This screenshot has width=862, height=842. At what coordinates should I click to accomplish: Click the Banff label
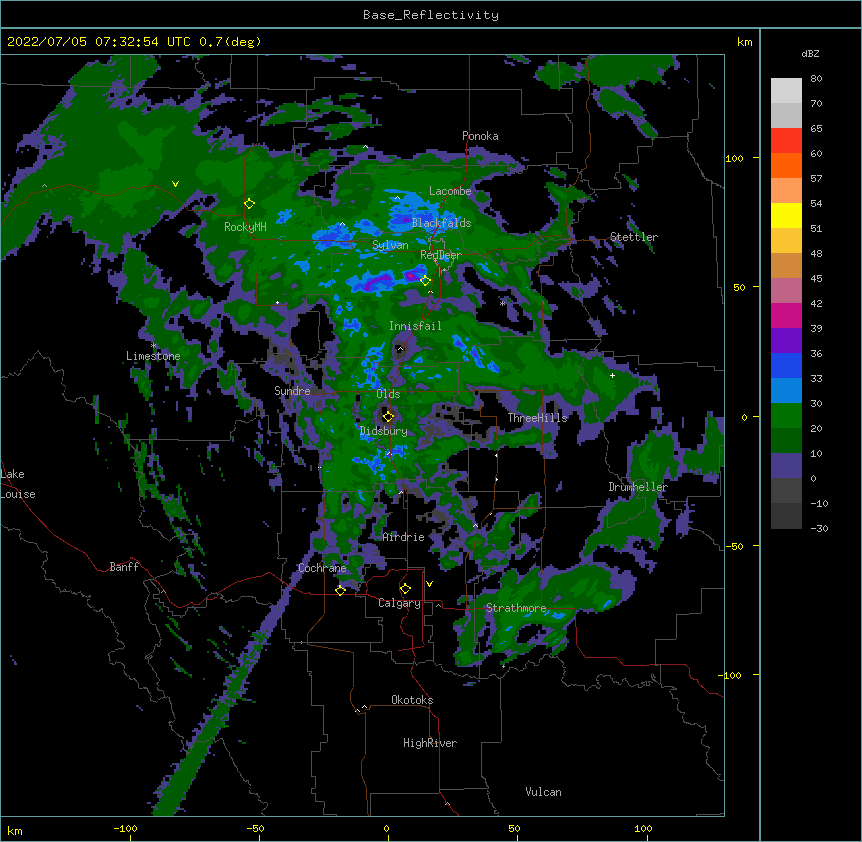tap(124, 567)
